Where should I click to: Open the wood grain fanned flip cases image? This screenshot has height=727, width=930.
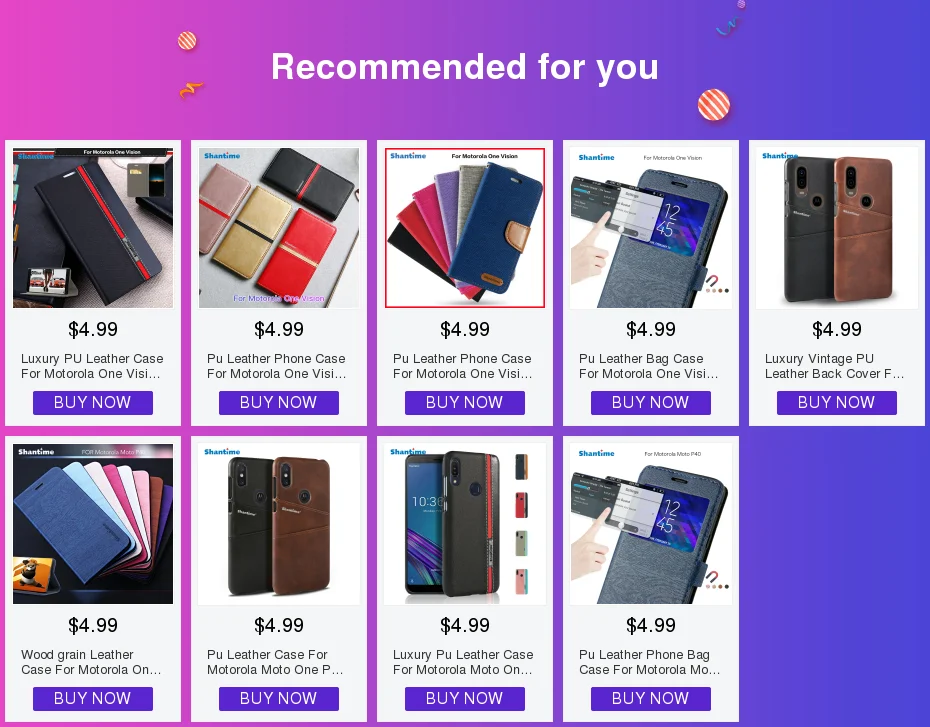93,524
